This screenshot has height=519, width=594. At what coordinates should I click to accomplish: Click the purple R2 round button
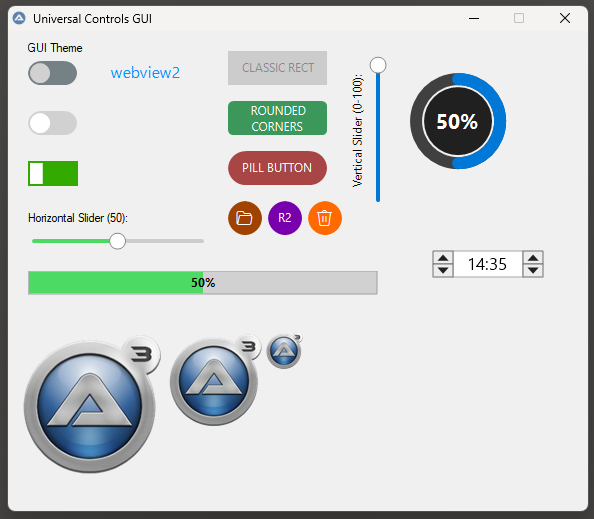point(285,218)
